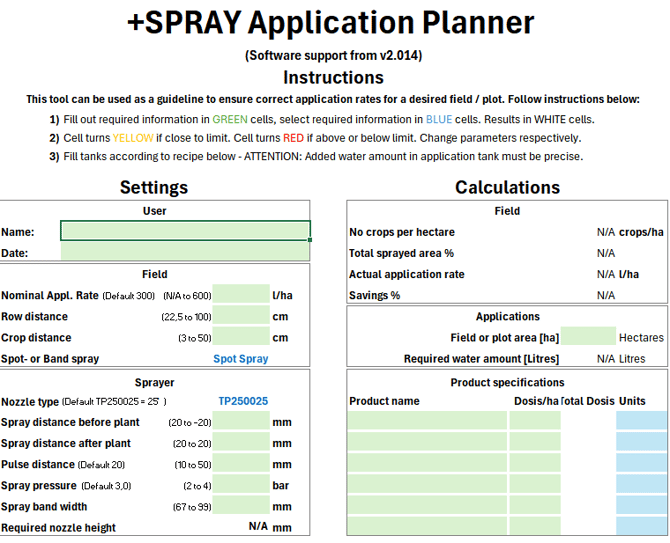Select the Spray pressure input cell
The width and height of the screenshot is (670, 543).
coord(241,485)
